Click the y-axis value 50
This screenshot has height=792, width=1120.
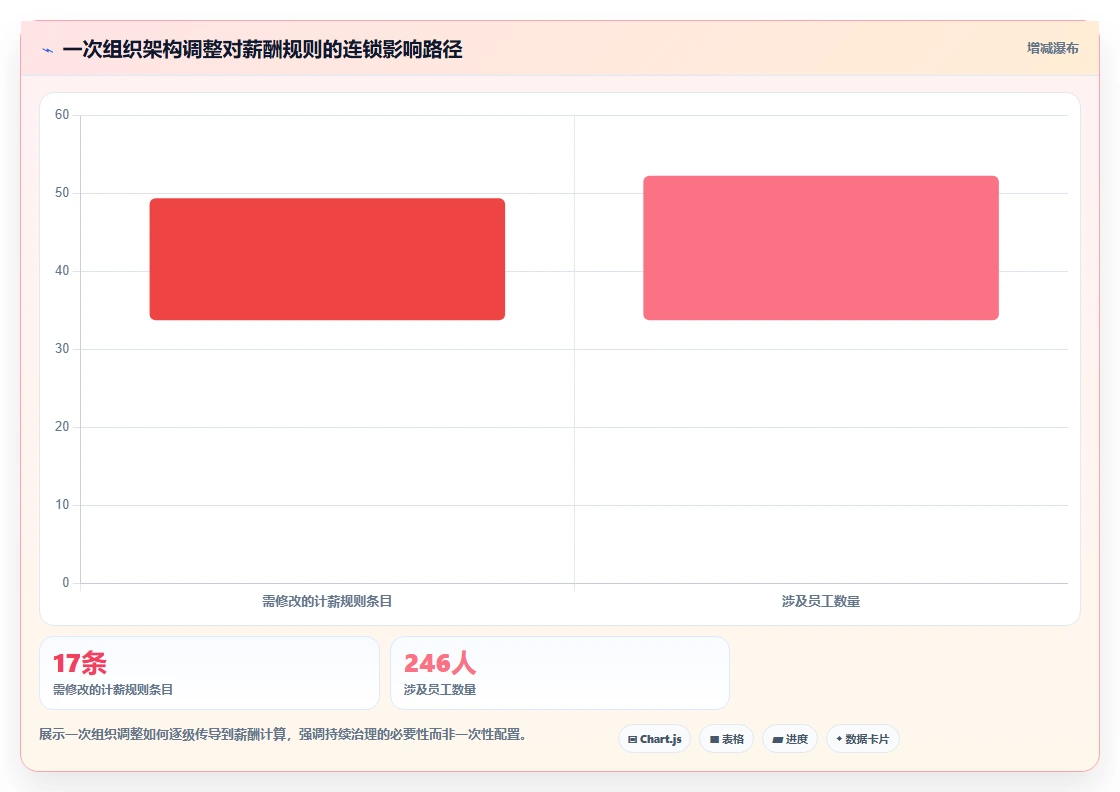pyautogui.click(x=62, y=193)
